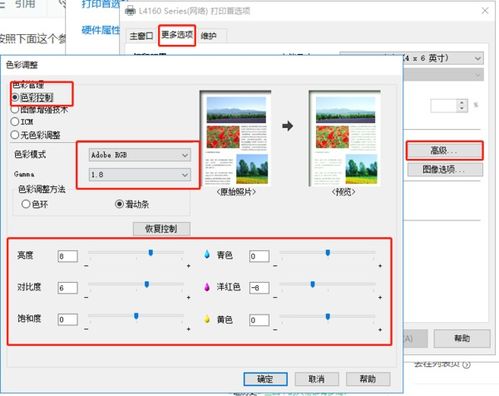Close the printer preferences window
The height and width of the screenshot is (396, 499).
coord(485,11)
